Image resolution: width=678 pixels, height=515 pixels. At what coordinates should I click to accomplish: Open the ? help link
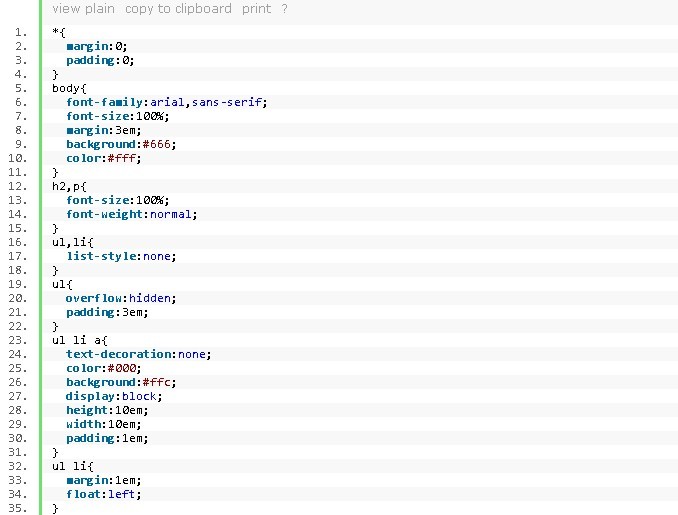(x=284, y=9)
